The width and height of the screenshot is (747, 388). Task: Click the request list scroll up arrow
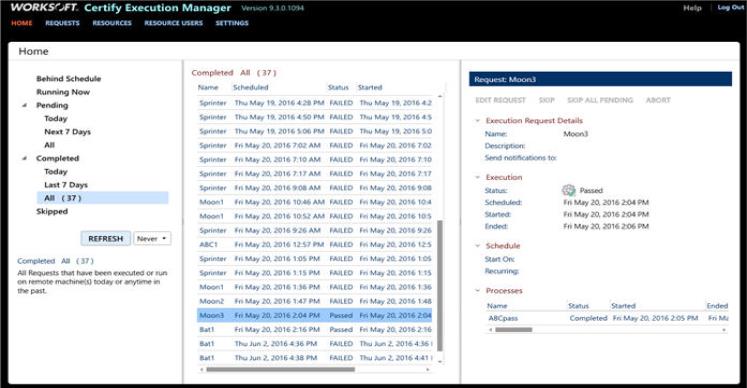(440, 96)
